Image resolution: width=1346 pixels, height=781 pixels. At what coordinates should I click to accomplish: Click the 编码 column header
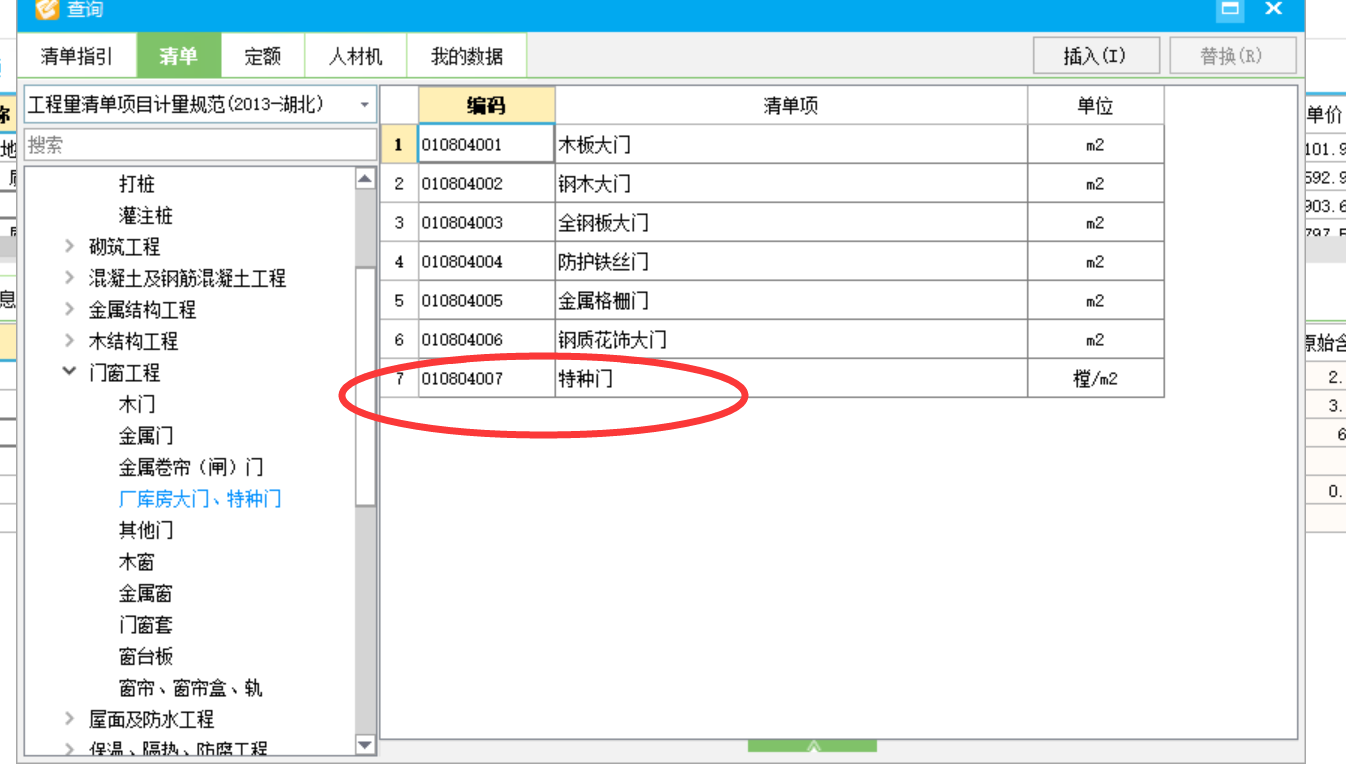coord(486,106)
